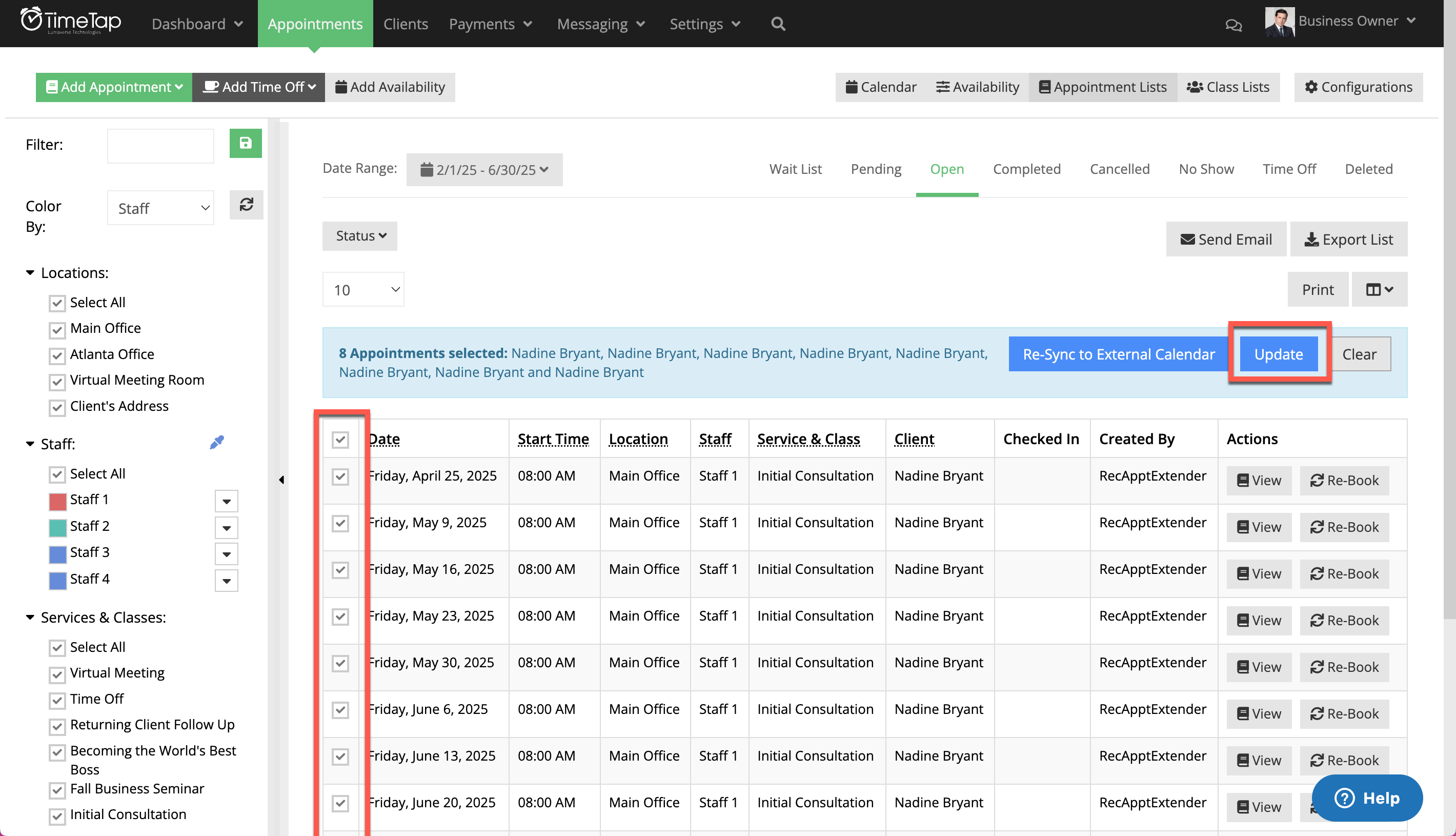This screenshot has height=836, width=1456.
Task: Click Re-Sync to External Calendar
Action: (1116, 354)
